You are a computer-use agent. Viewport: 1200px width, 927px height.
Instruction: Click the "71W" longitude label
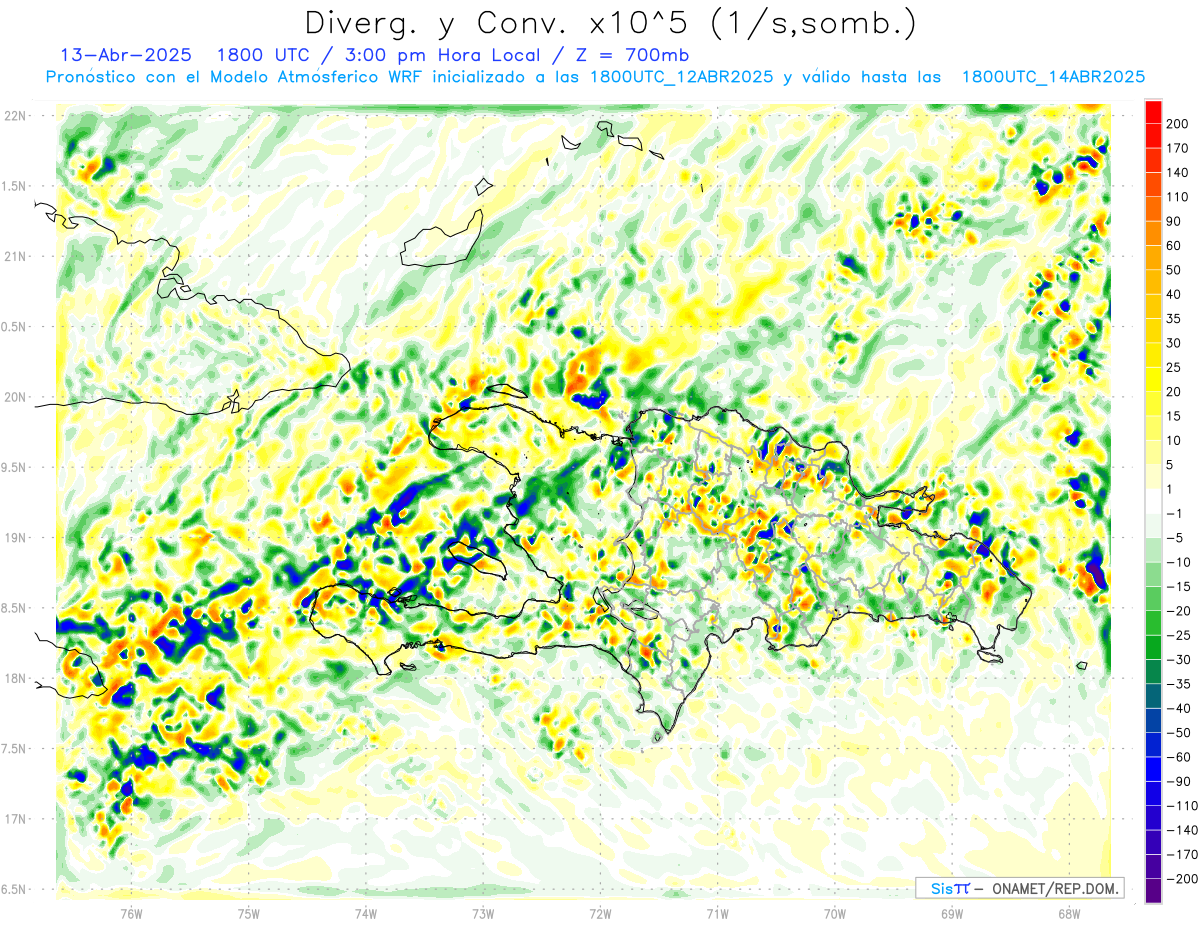pos(717,914)
